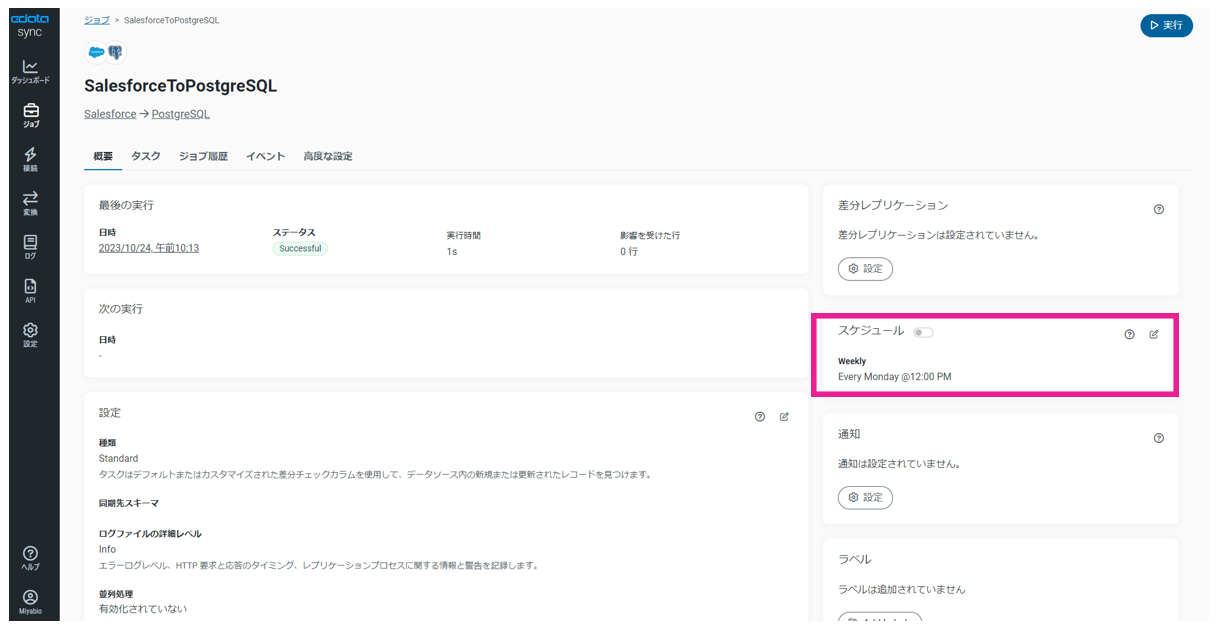This screenshot has width=1231, height=630.
Task: Switch to the 高度な設定 tab
Action: coord(328,156)
